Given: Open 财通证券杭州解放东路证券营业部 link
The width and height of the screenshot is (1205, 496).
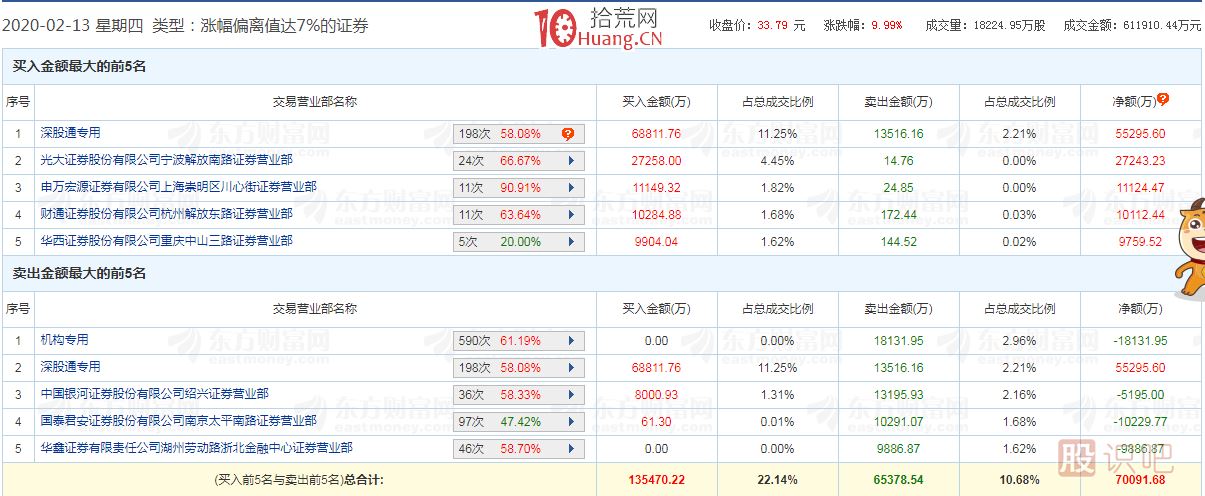Looking at the screenshot, I should pyautogui.click(x=166, y=214).
